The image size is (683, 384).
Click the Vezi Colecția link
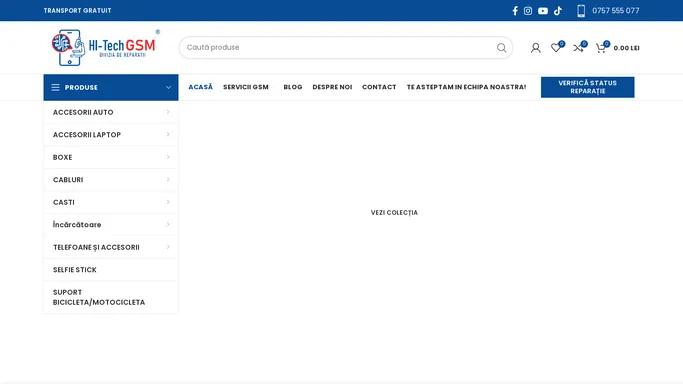click(394, 212)
